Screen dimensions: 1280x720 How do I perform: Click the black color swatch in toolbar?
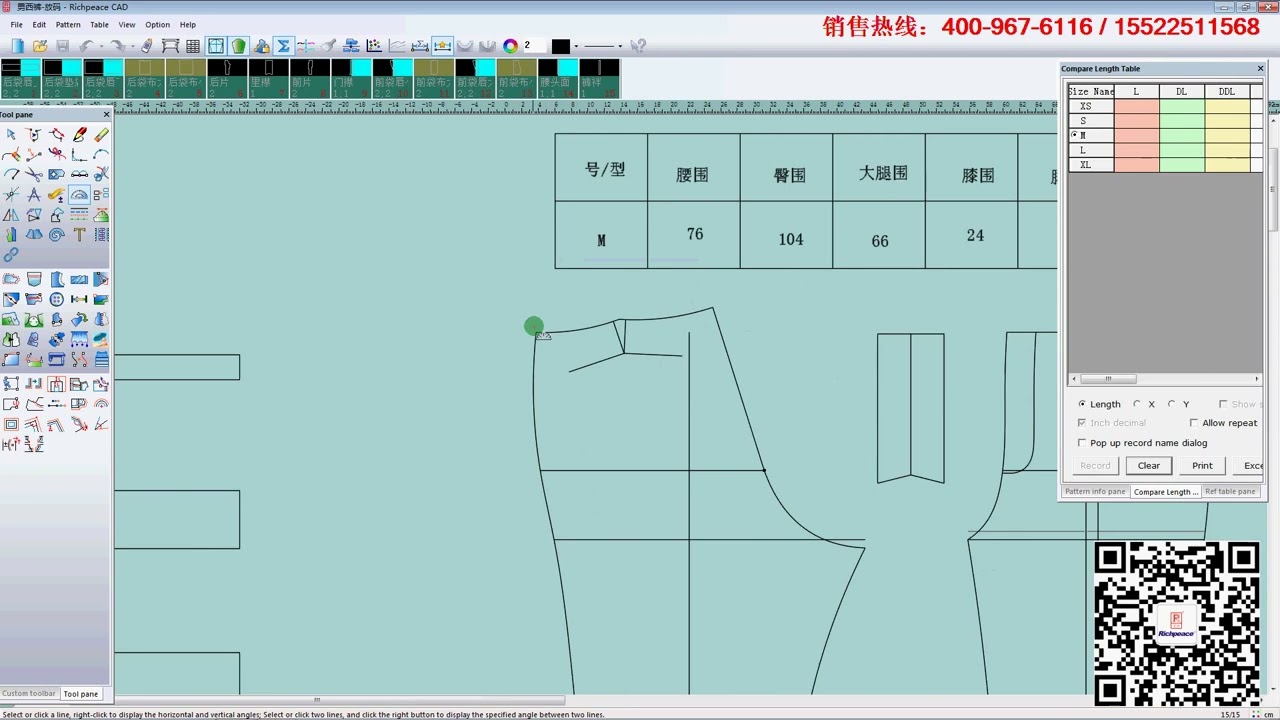click(x=561, y=46)
